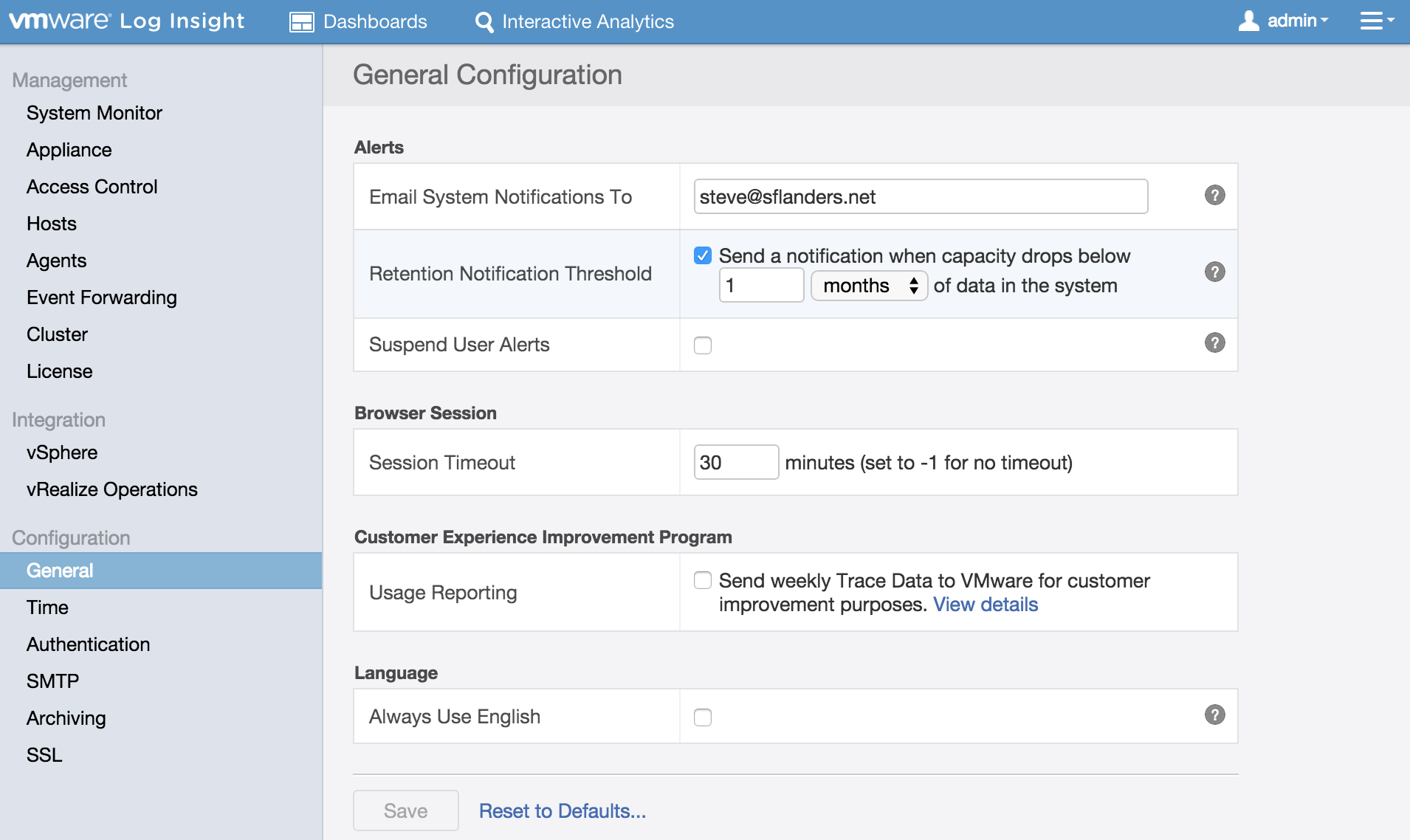This screenshot has height=840, width=1410.
Task: Open the SMTP configuration page
Action: point(52,681)
